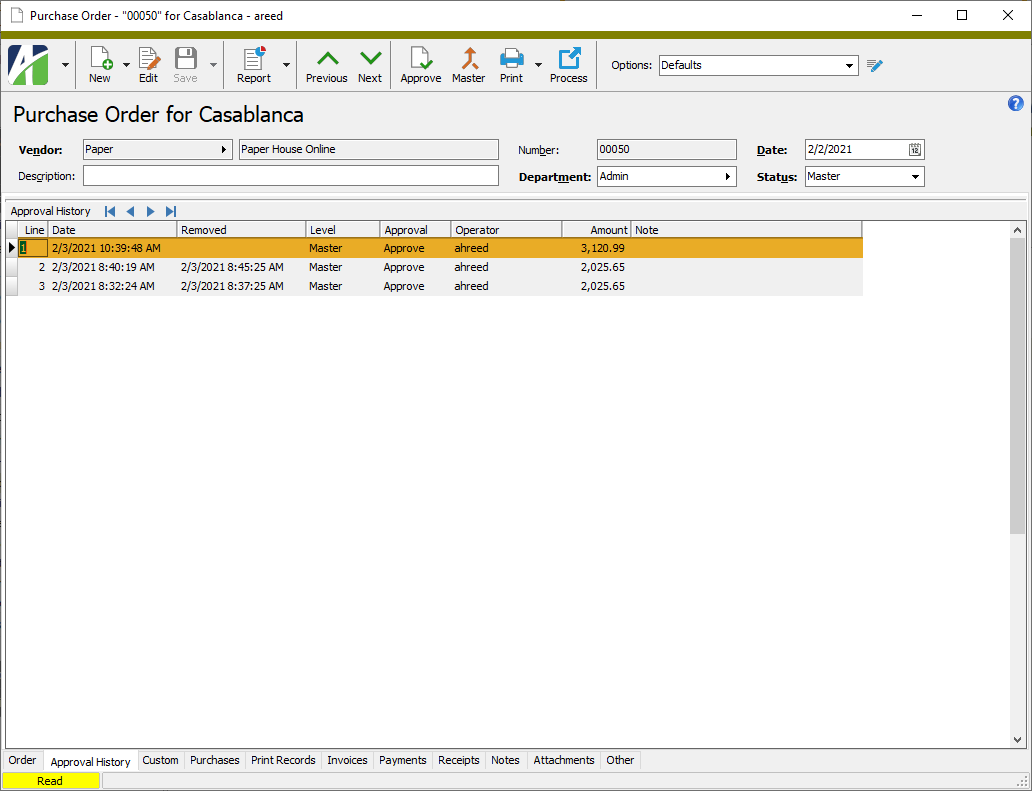
Task: Open the Attachments tab
Action: point(564,760)
